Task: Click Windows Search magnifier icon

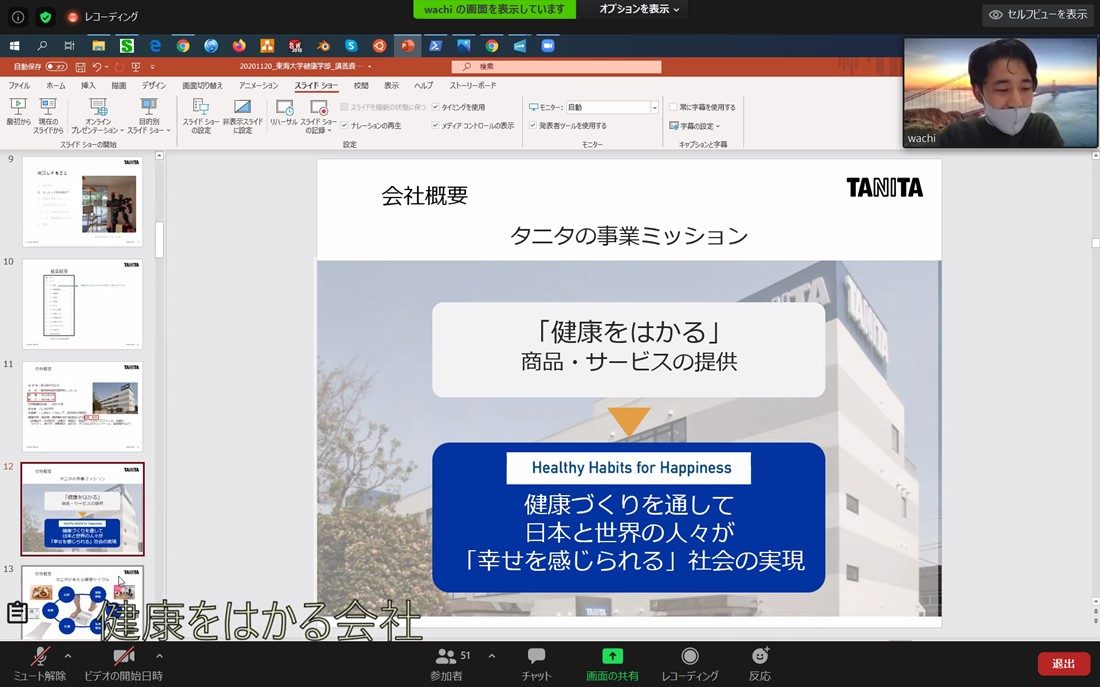Action: [42, 46]
